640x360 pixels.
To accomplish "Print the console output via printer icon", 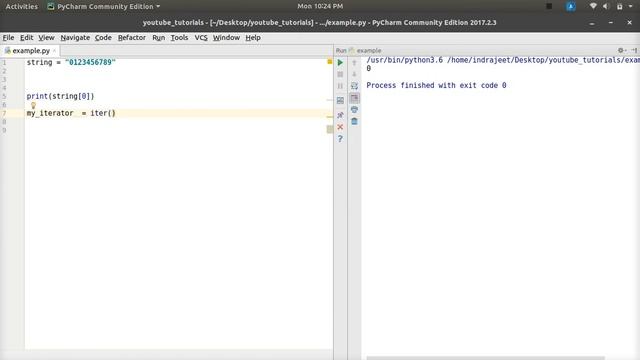I will (x=354, y=109).
